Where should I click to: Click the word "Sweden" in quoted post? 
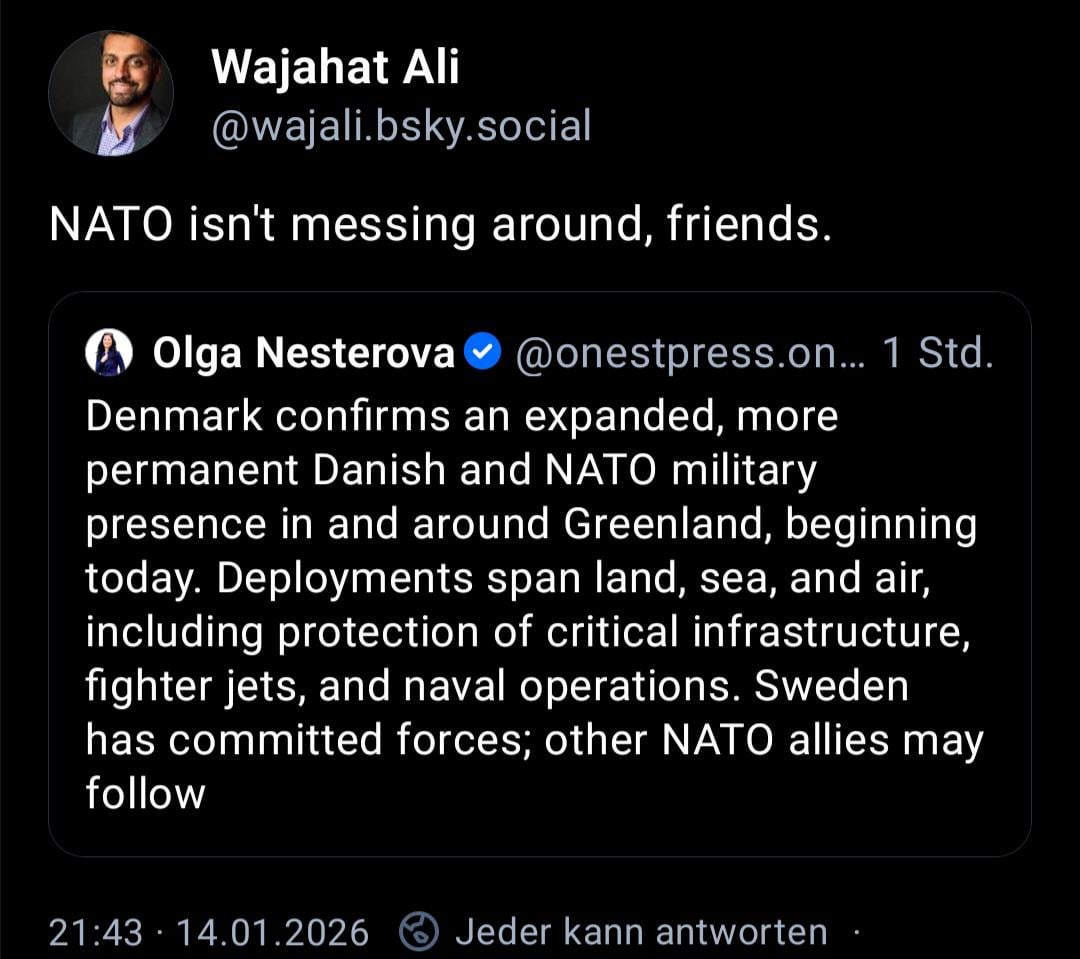(831, 686)
